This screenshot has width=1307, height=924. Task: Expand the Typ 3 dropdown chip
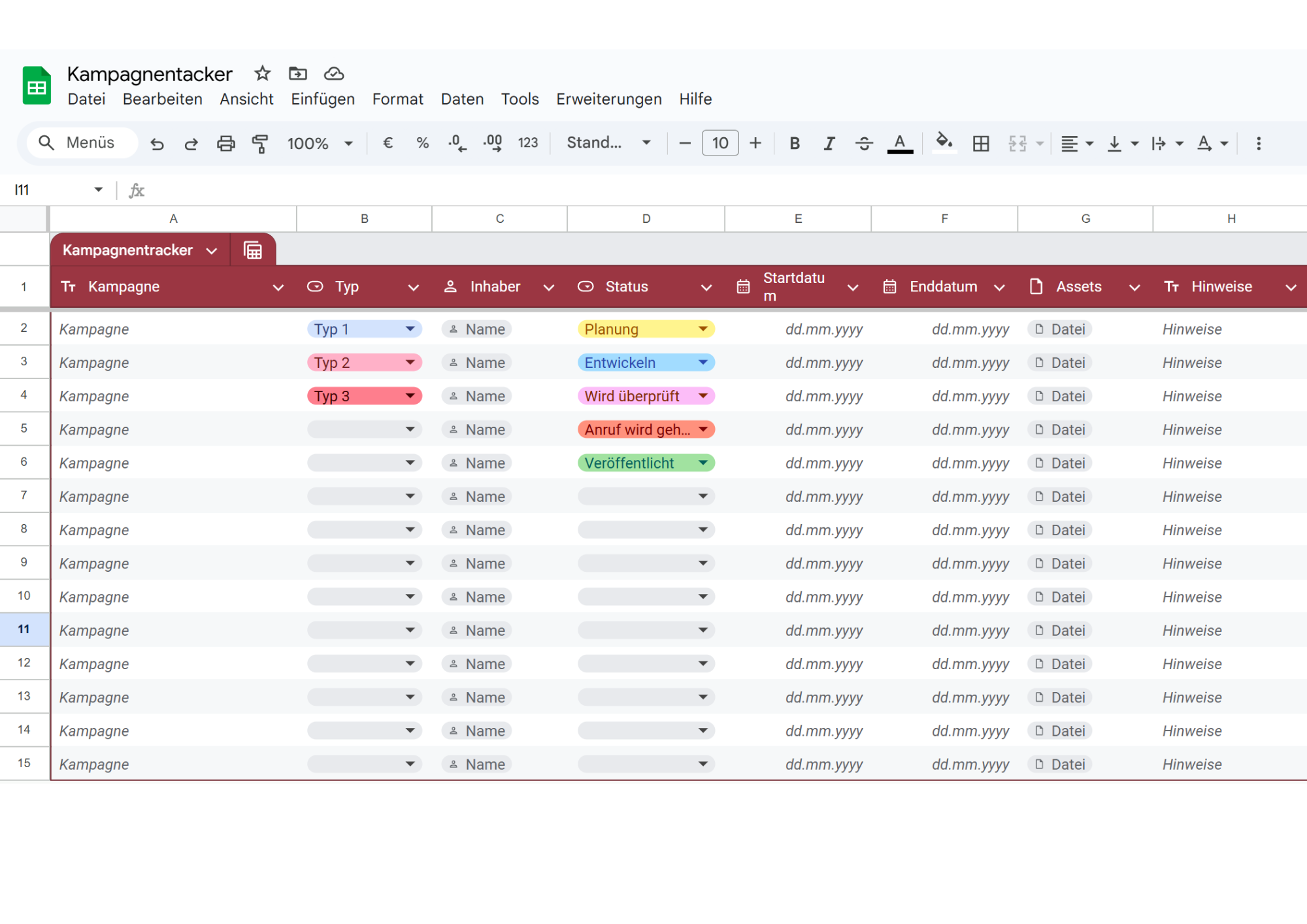coord(410,396)
